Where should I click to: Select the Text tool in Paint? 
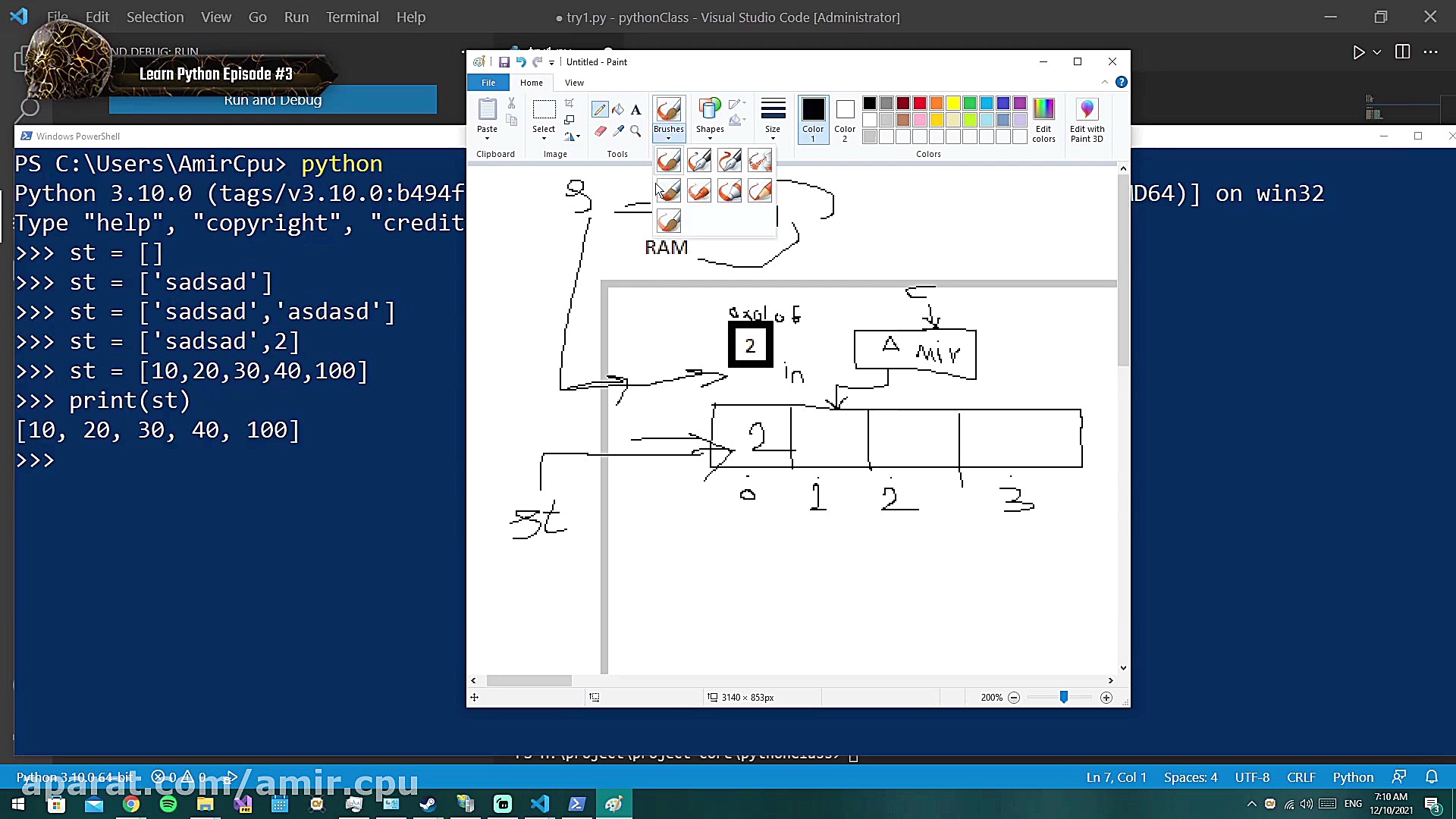[635, 110]
